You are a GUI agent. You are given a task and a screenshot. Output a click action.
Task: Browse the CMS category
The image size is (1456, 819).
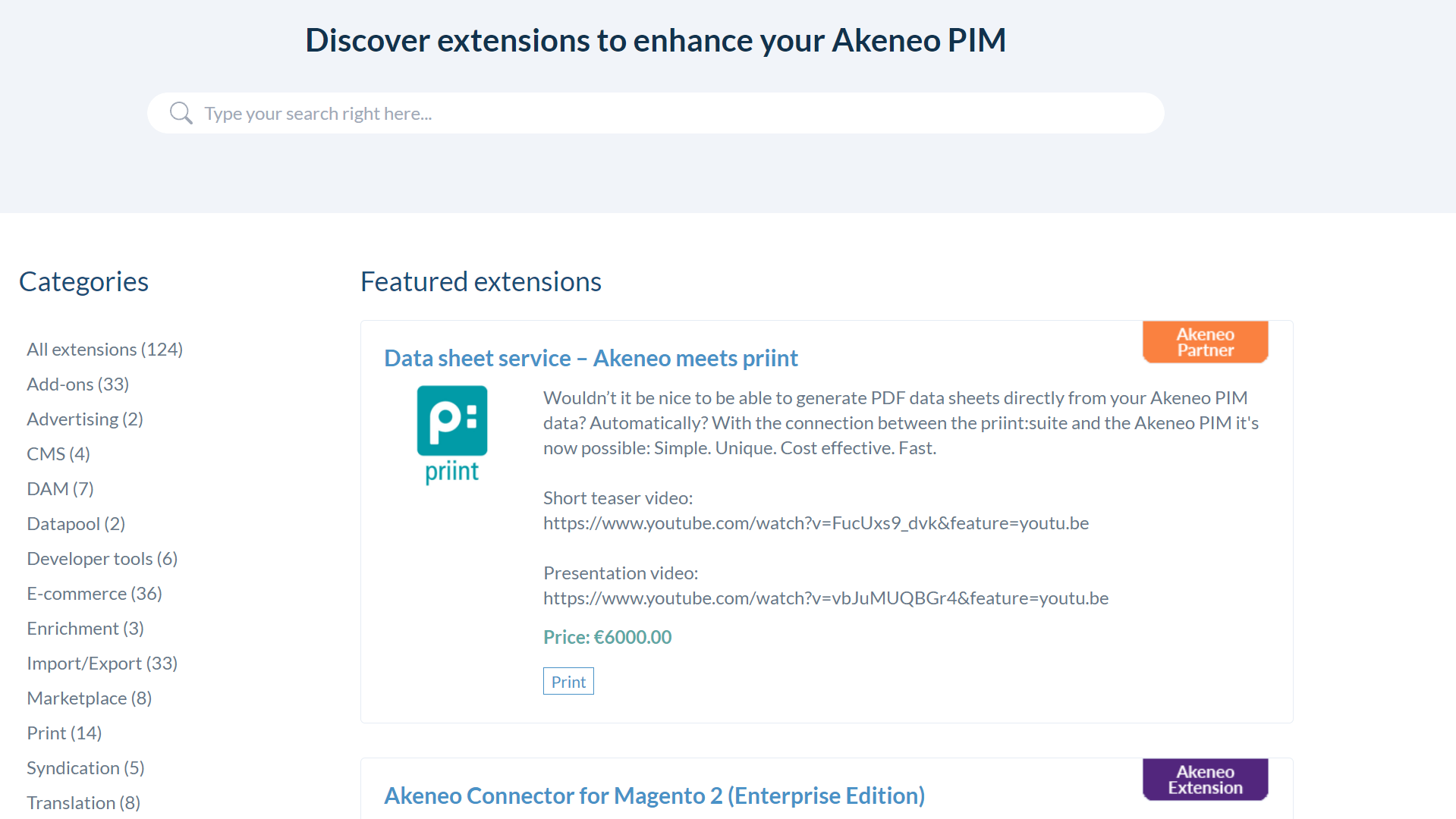[x=58, y=454]
